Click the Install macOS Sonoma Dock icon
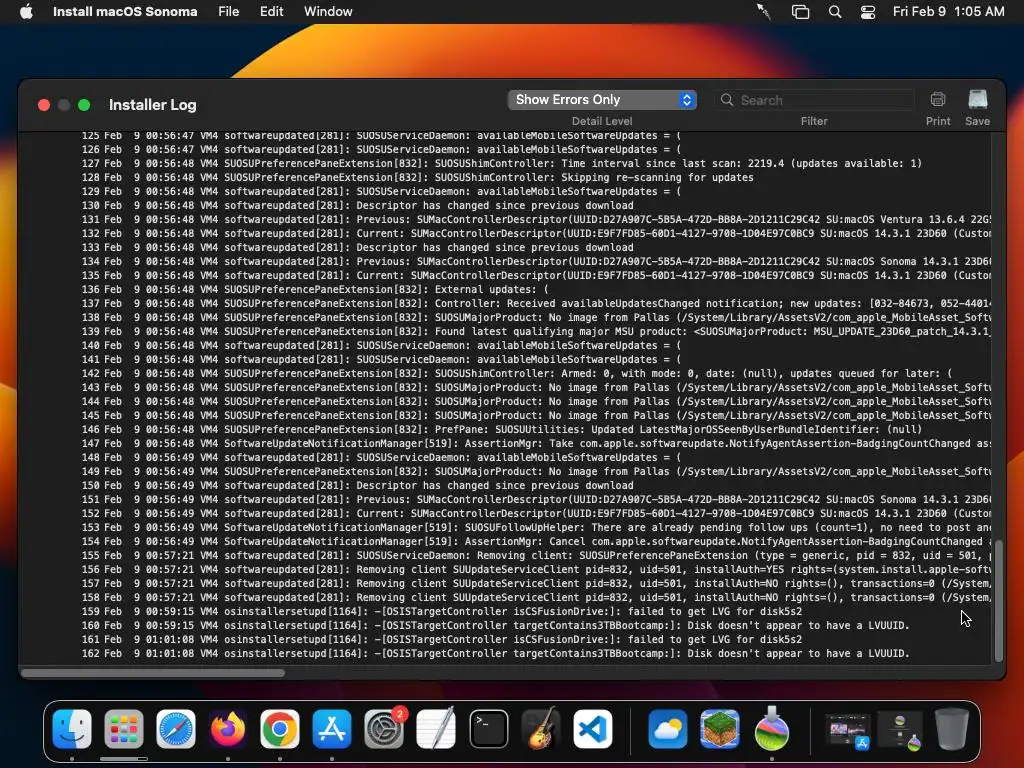This screenshot has height=768, width=1024. point(772,729)
